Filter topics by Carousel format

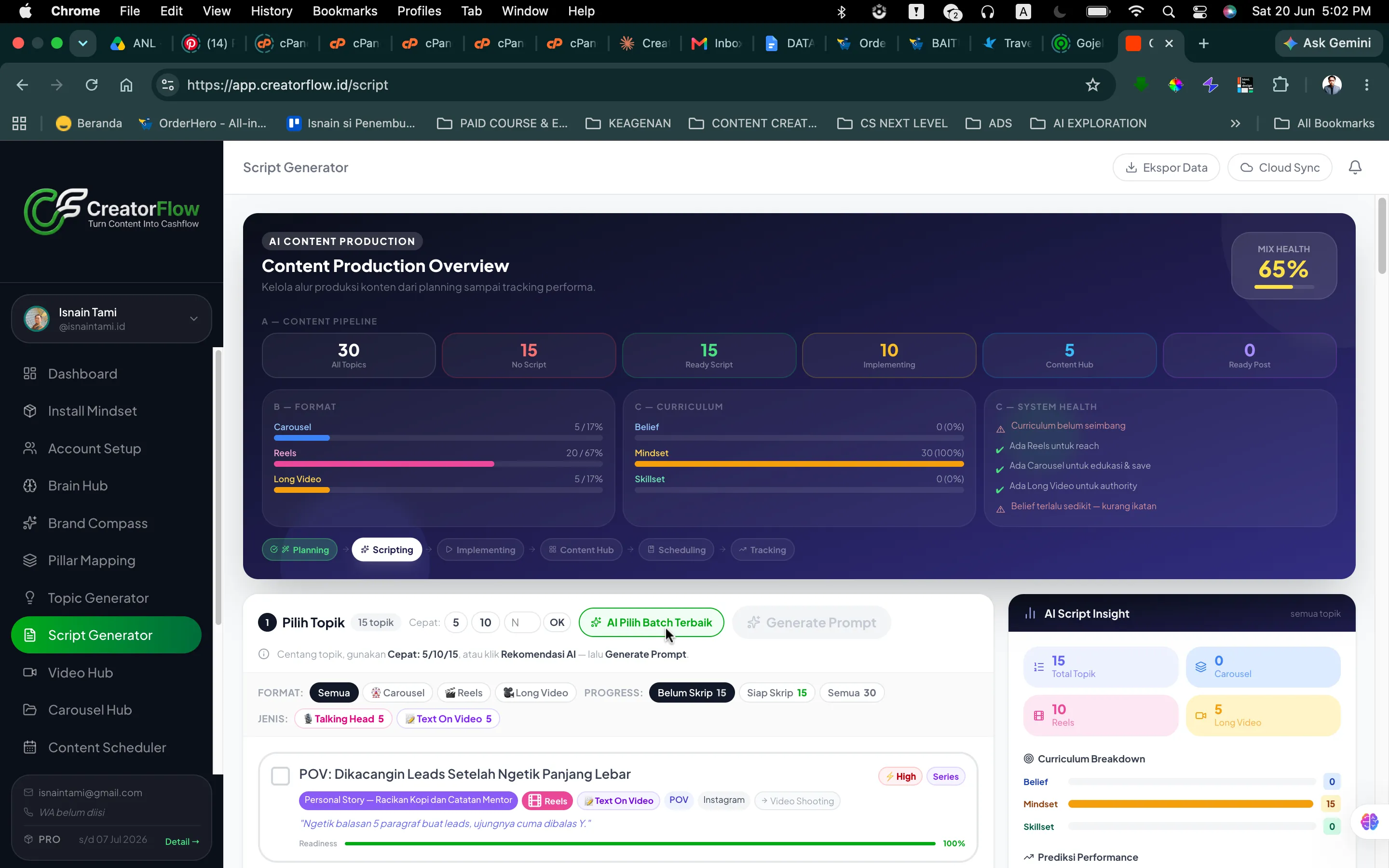[x=397, y=692]
